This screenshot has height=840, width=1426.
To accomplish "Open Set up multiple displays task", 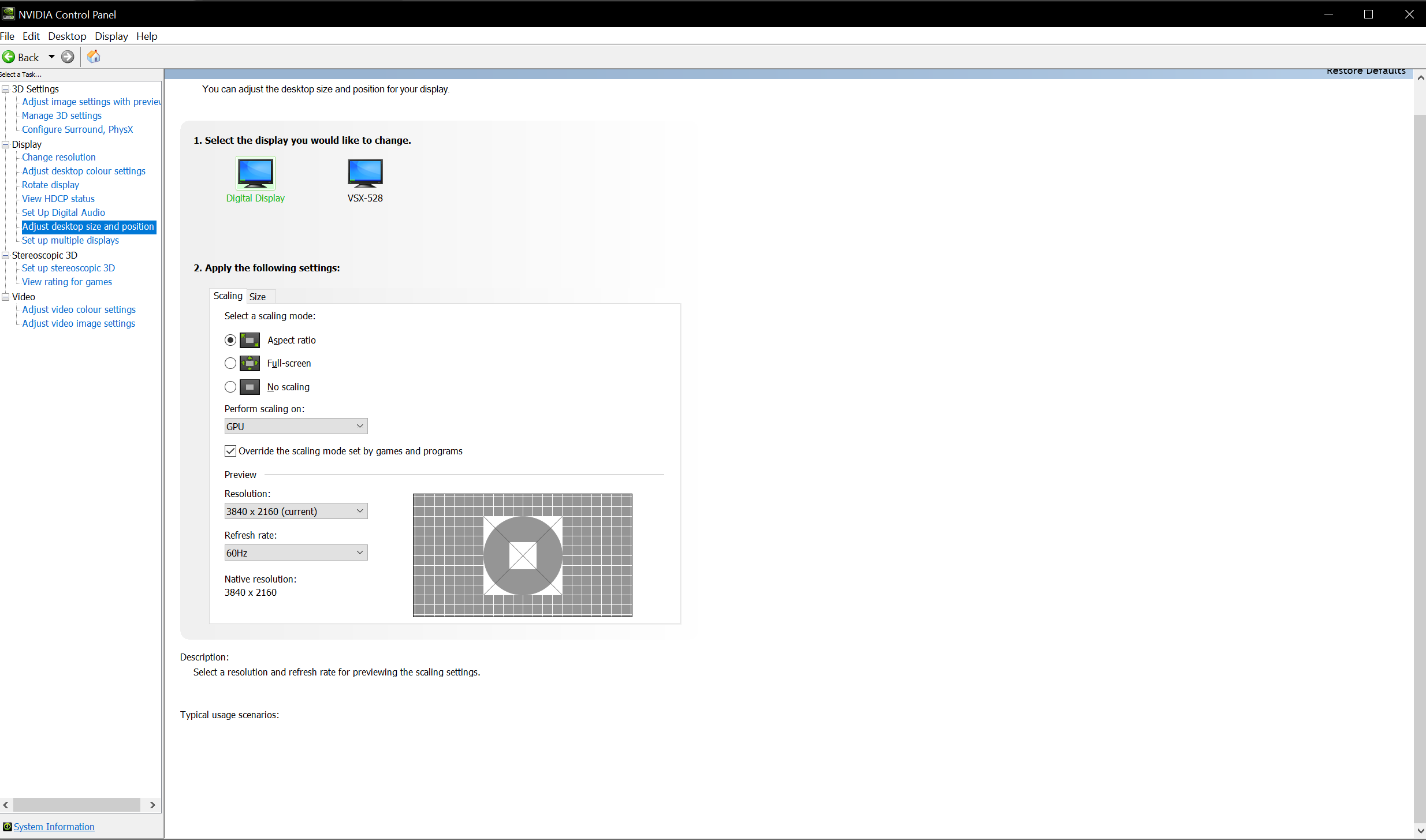I will [70, 240].
